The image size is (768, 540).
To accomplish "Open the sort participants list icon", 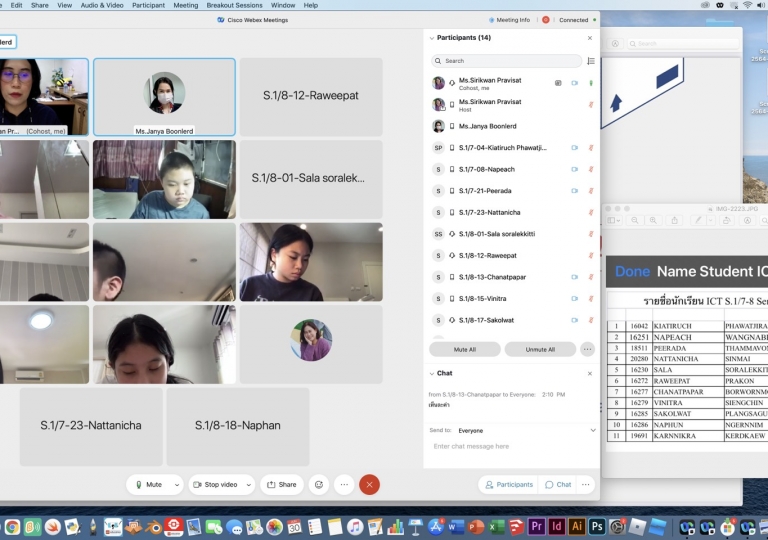I will [591, 61].
